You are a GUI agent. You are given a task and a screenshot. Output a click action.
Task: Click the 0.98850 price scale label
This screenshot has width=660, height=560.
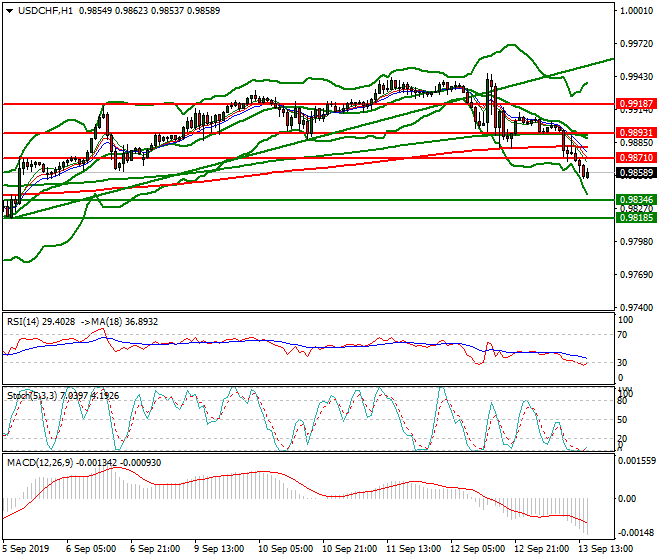click(636, 143)
